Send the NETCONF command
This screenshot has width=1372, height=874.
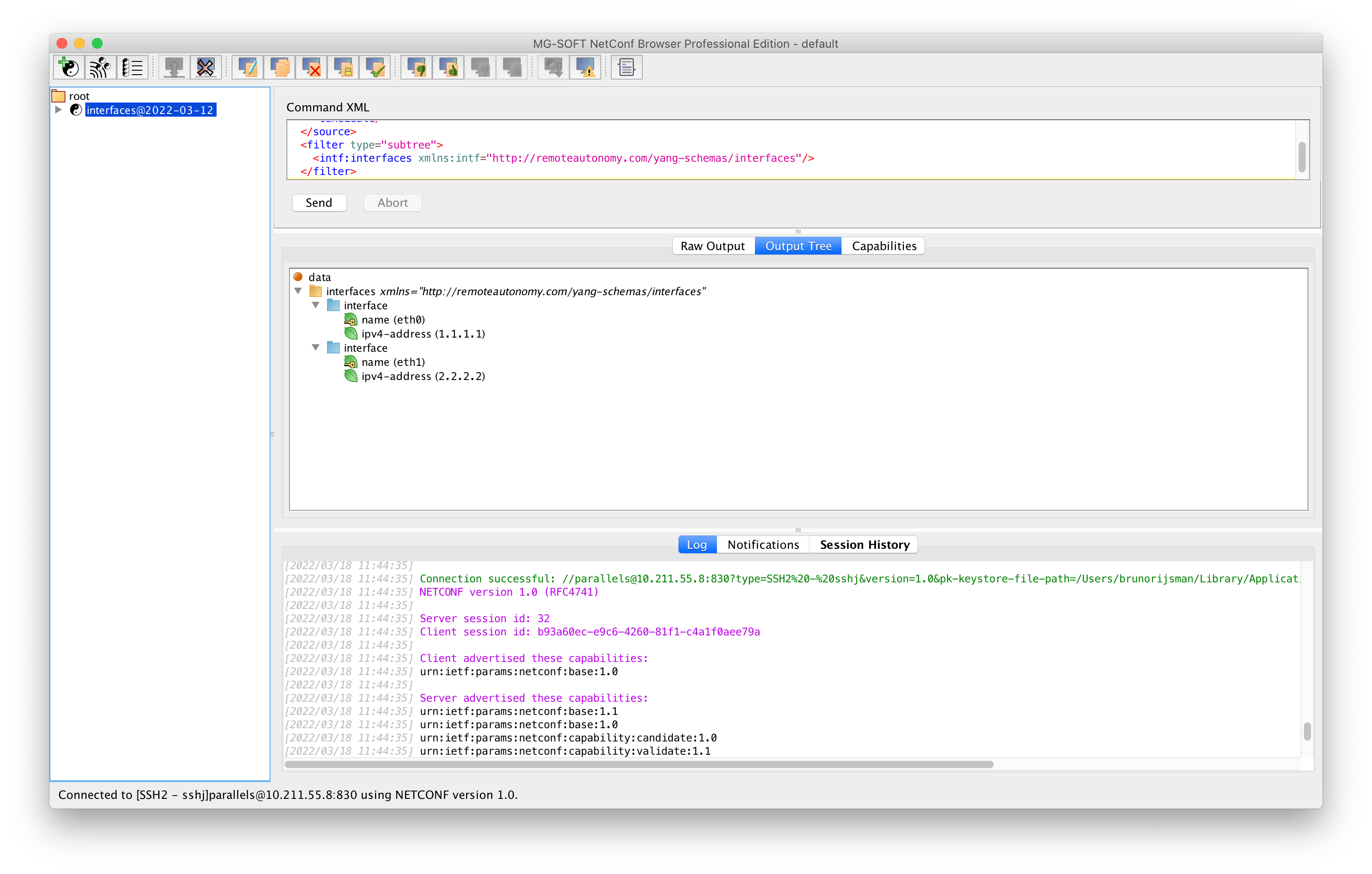(319, 202)
